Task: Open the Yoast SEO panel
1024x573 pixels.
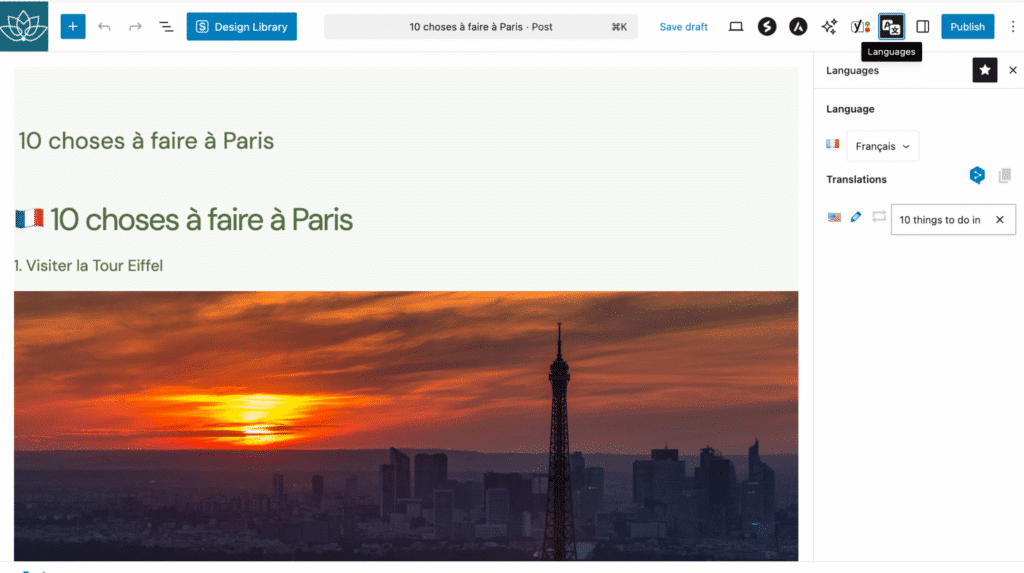Action: 860,27
